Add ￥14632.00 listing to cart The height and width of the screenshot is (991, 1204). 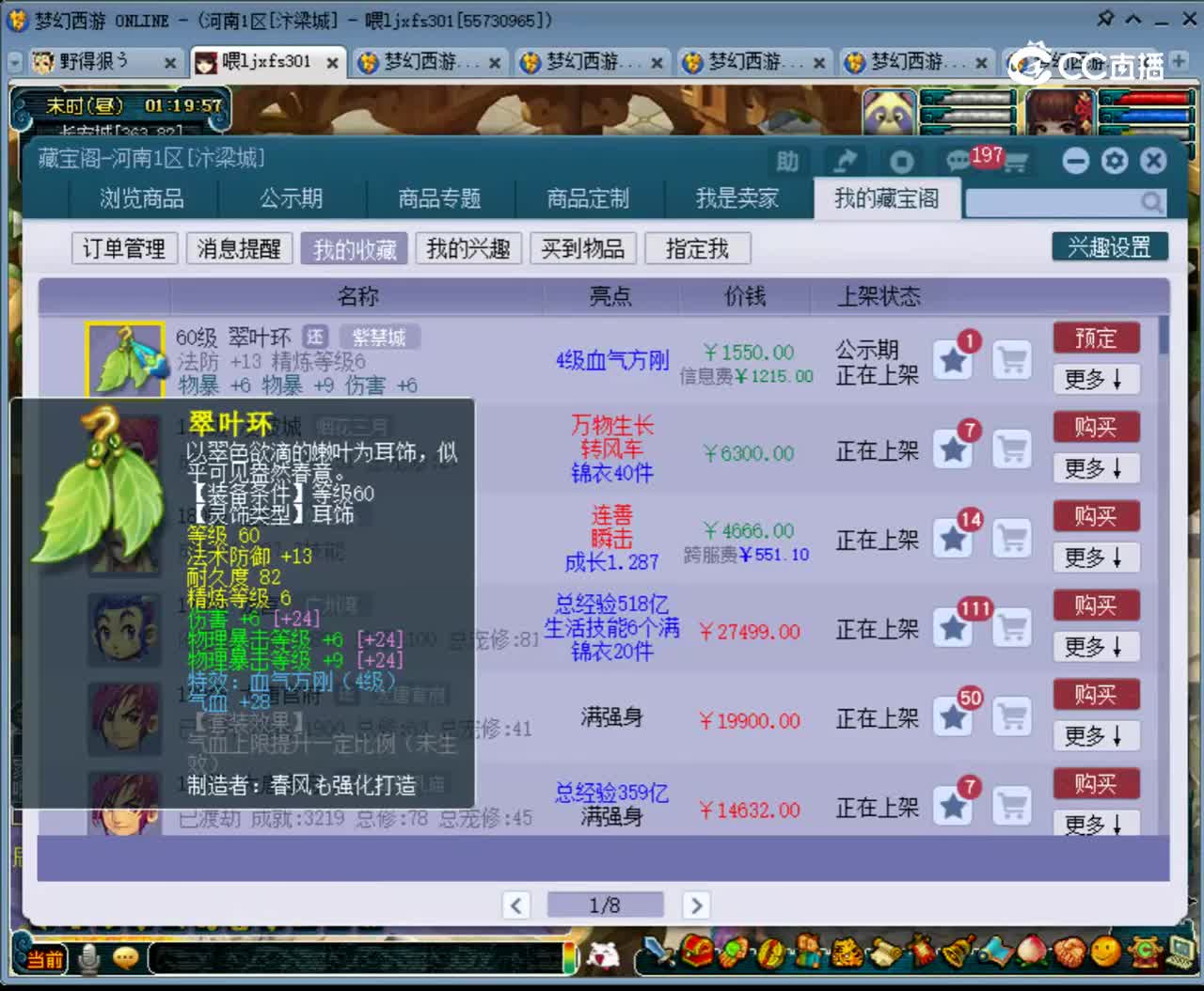tap(1012, 806)
